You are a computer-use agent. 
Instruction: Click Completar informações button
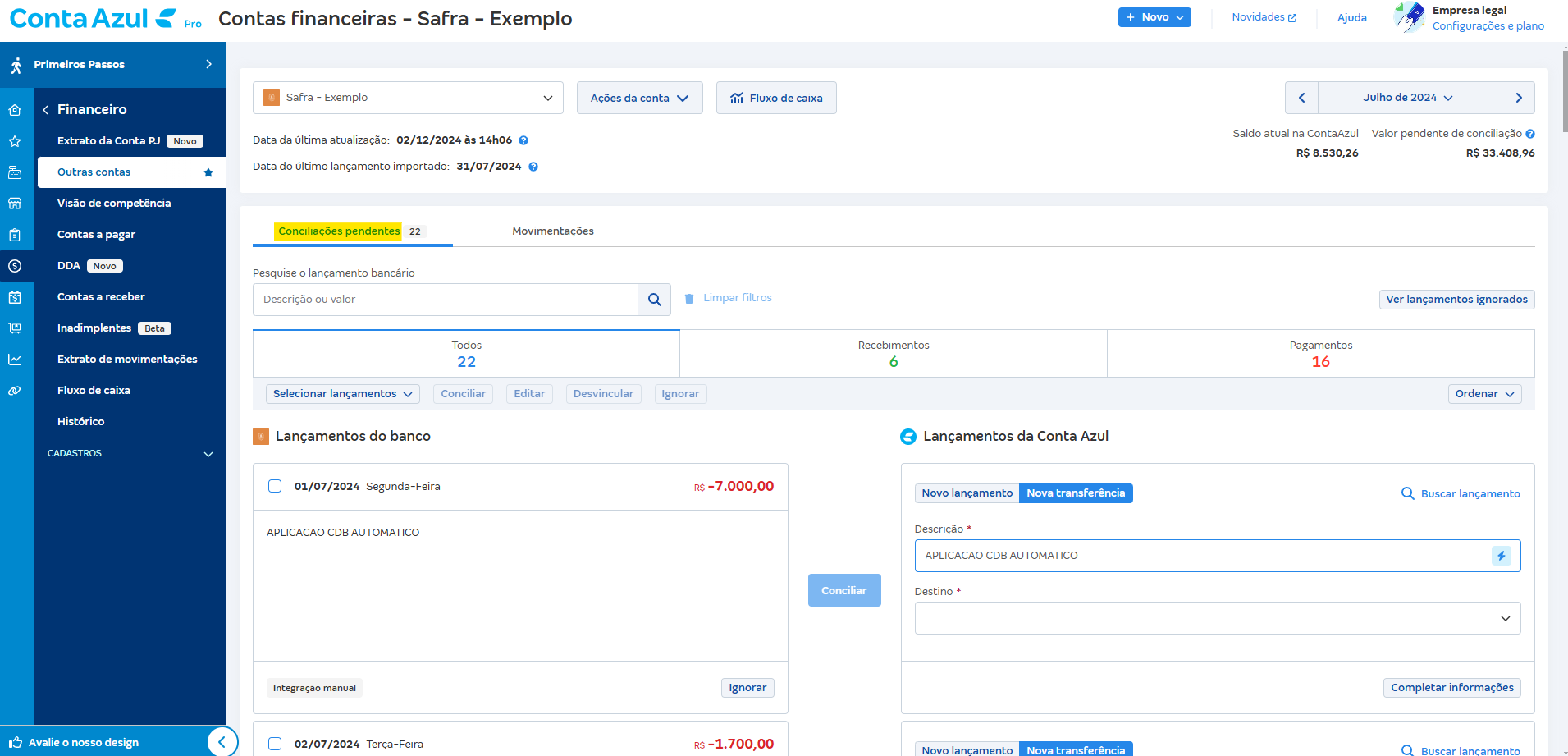pyautogui.click(x=1452, y=688)
